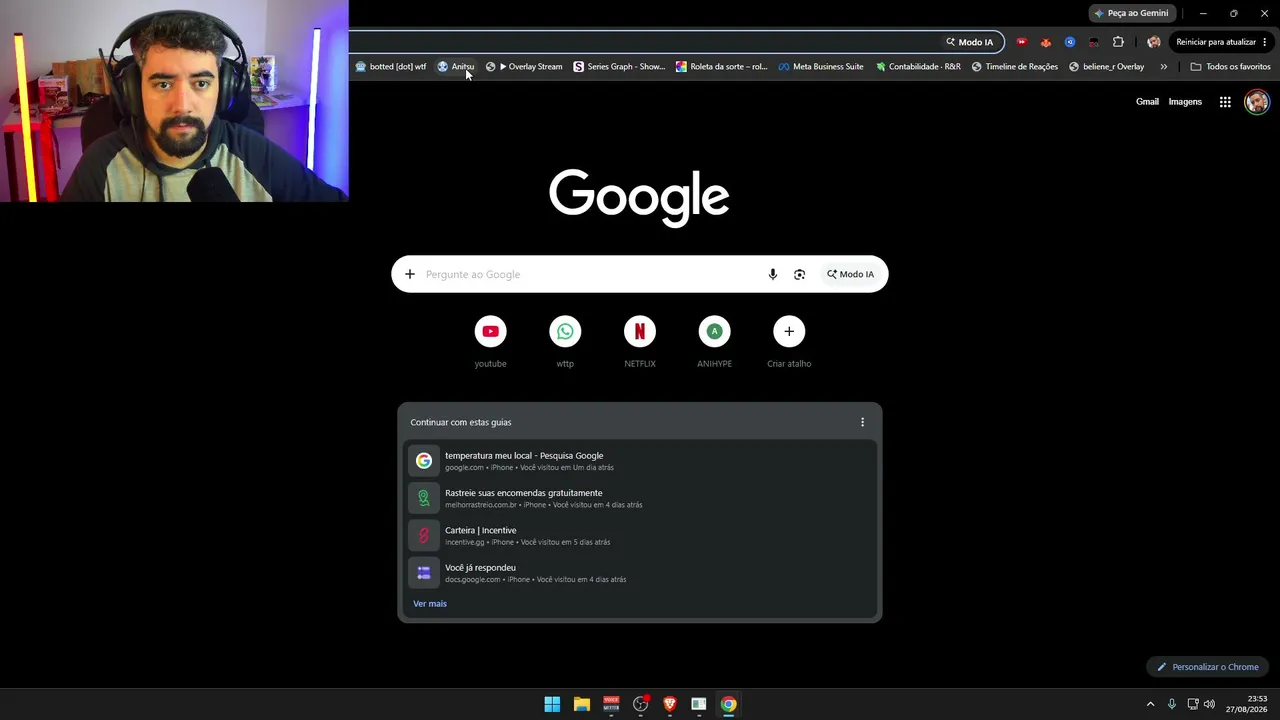
Task: Open the Meta Business Suite bookmark
Action: coord(821,67)
